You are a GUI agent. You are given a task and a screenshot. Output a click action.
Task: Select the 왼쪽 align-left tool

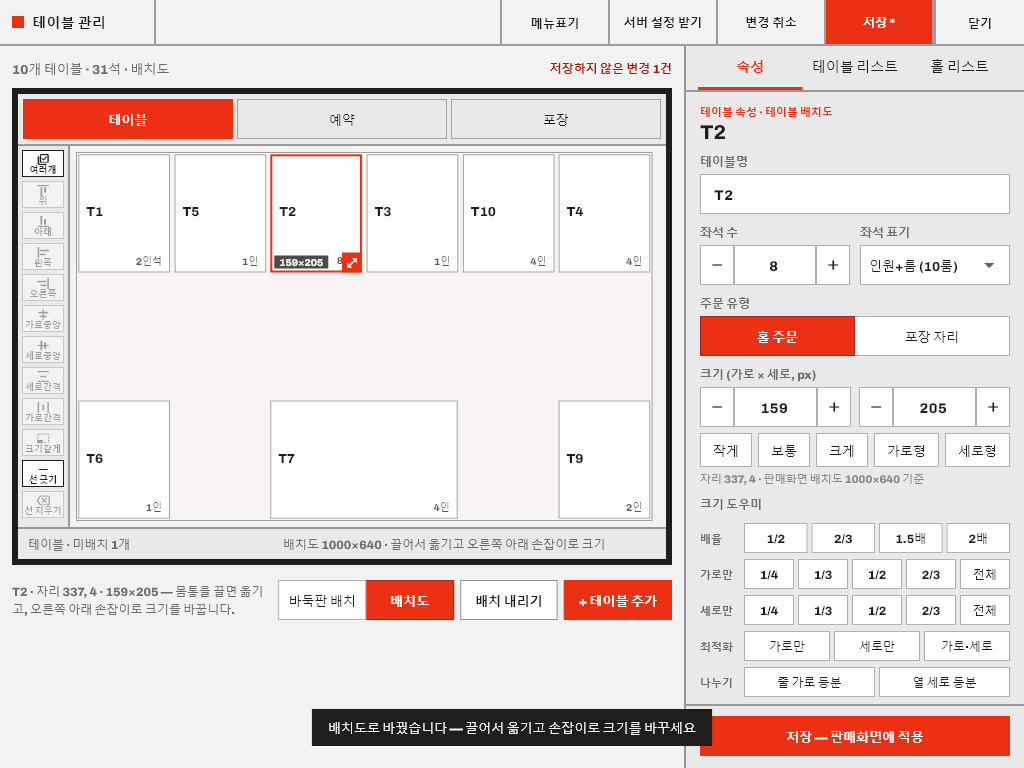click(x=43, y=257)
